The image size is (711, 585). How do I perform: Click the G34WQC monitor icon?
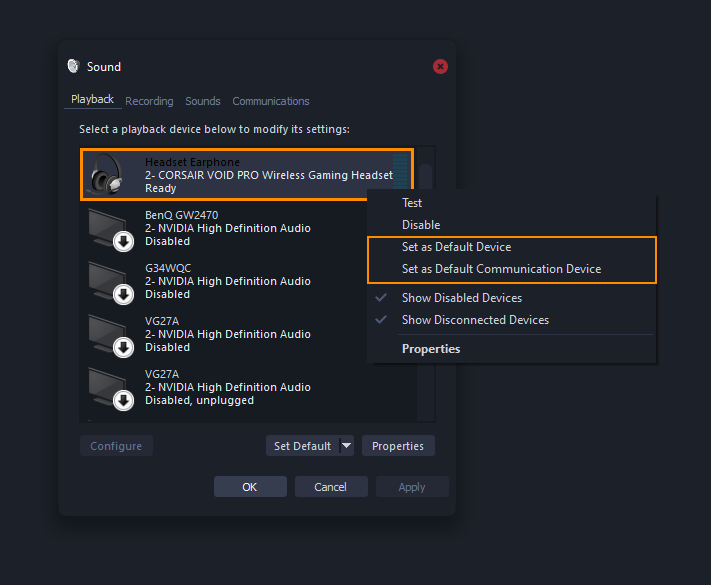[x=111, y=282]
